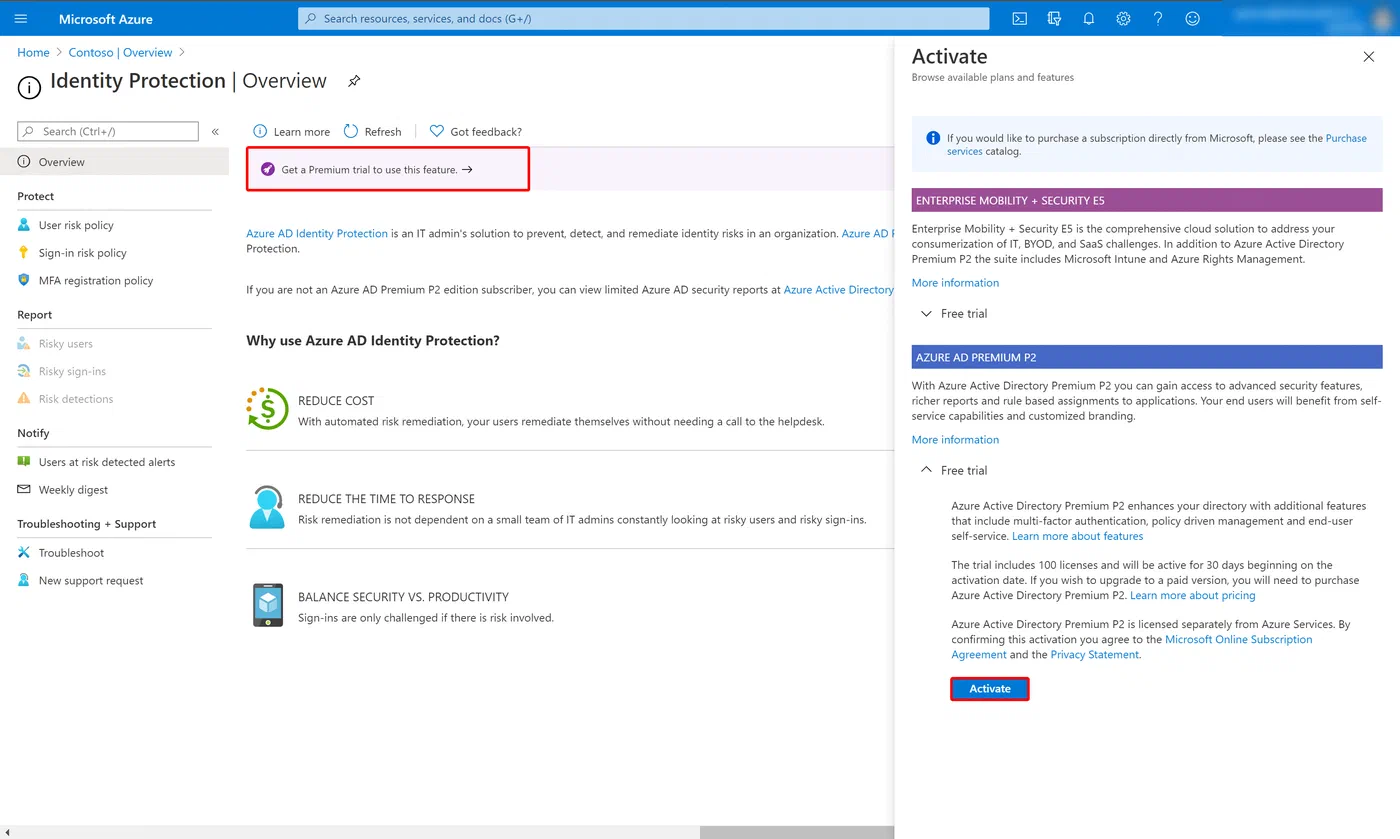Open Purchase services catalog link

[1346, 138]
